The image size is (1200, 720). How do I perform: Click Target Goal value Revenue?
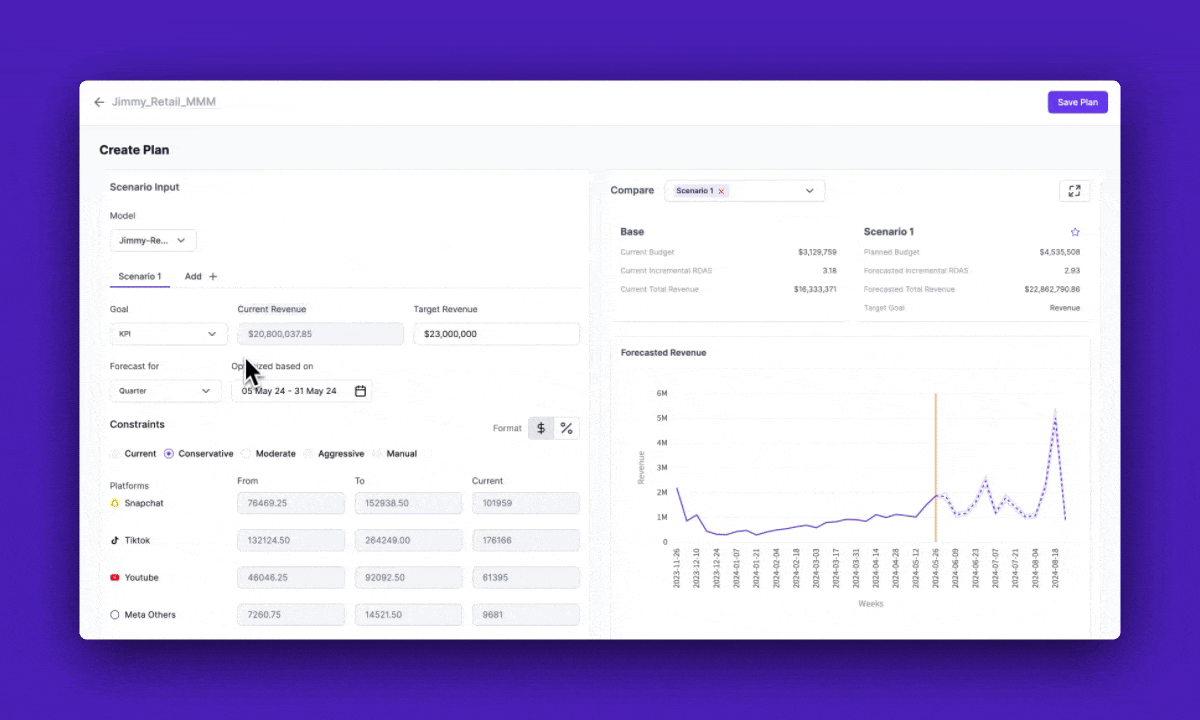pos(1065,308)
